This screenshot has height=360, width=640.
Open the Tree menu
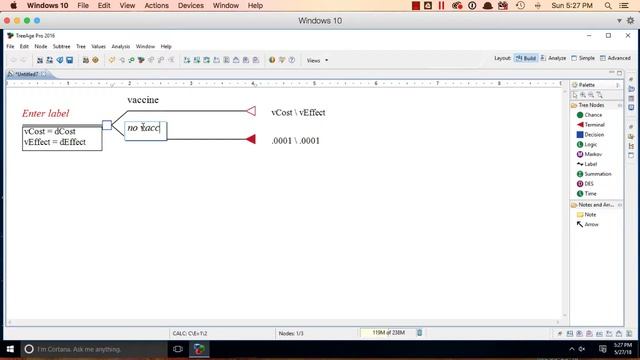click(81, 47)
